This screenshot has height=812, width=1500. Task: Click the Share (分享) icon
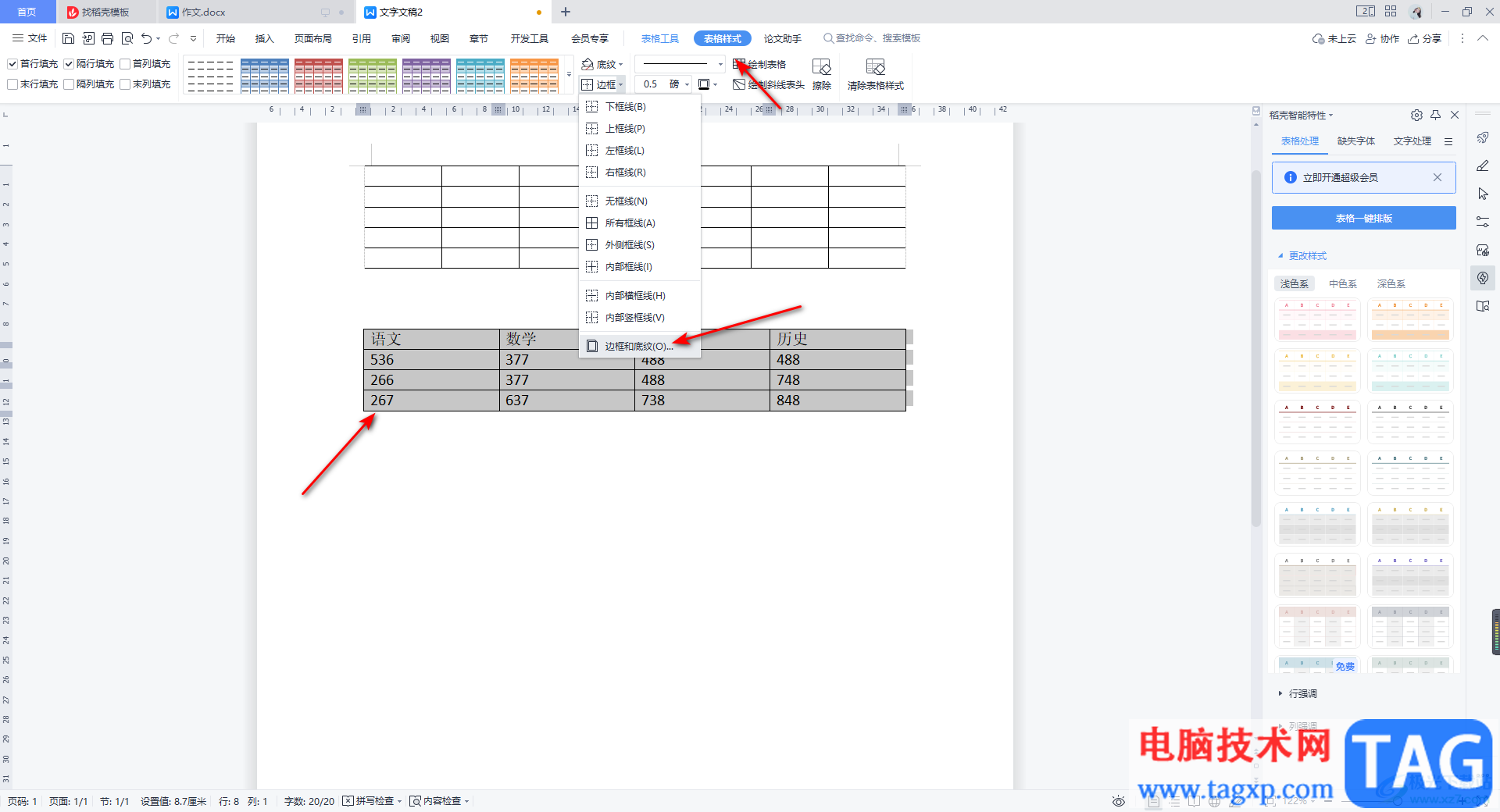(1424, 38)
